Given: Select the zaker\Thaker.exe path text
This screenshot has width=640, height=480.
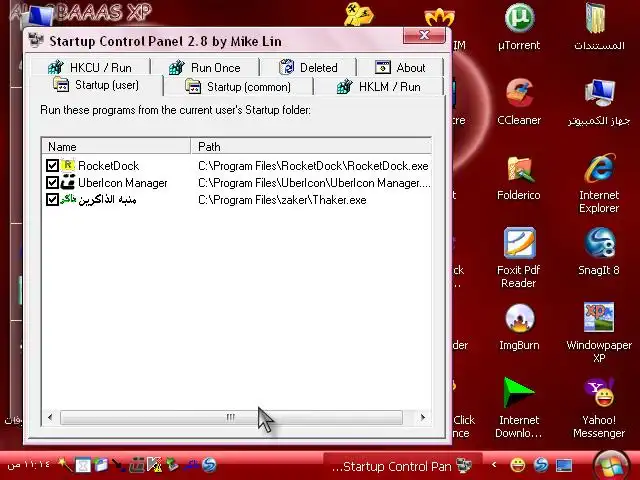Looking at the screenshot, I should [282, 200].
